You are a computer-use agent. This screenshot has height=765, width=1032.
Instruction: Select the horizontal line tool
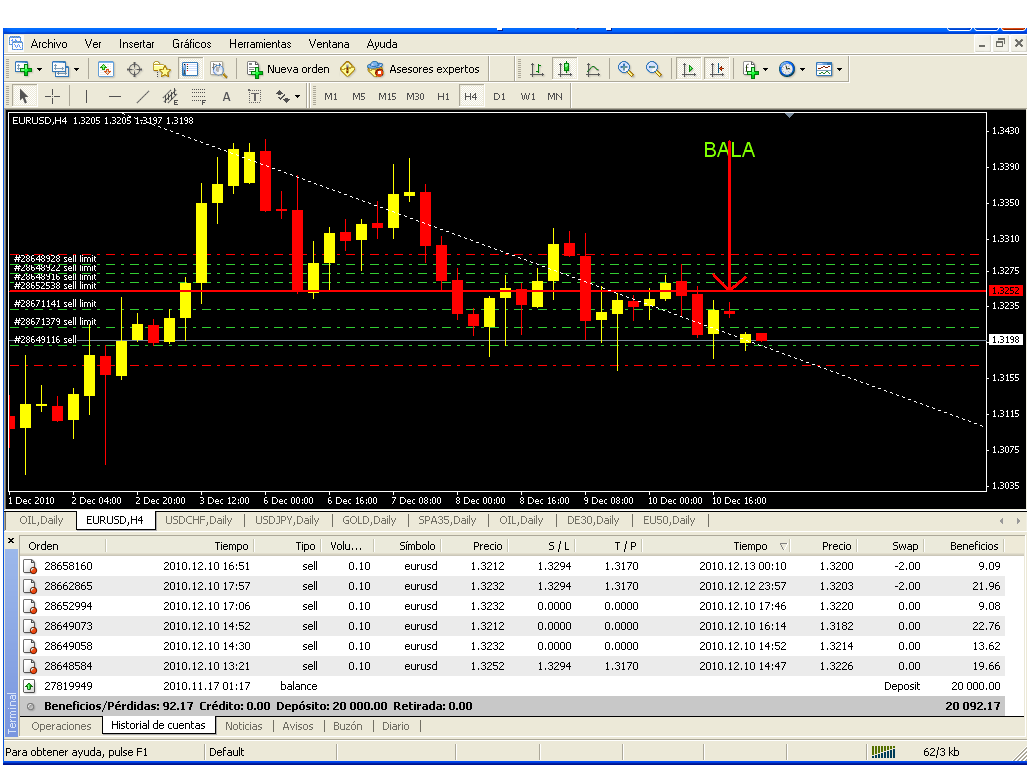point(115,97)
